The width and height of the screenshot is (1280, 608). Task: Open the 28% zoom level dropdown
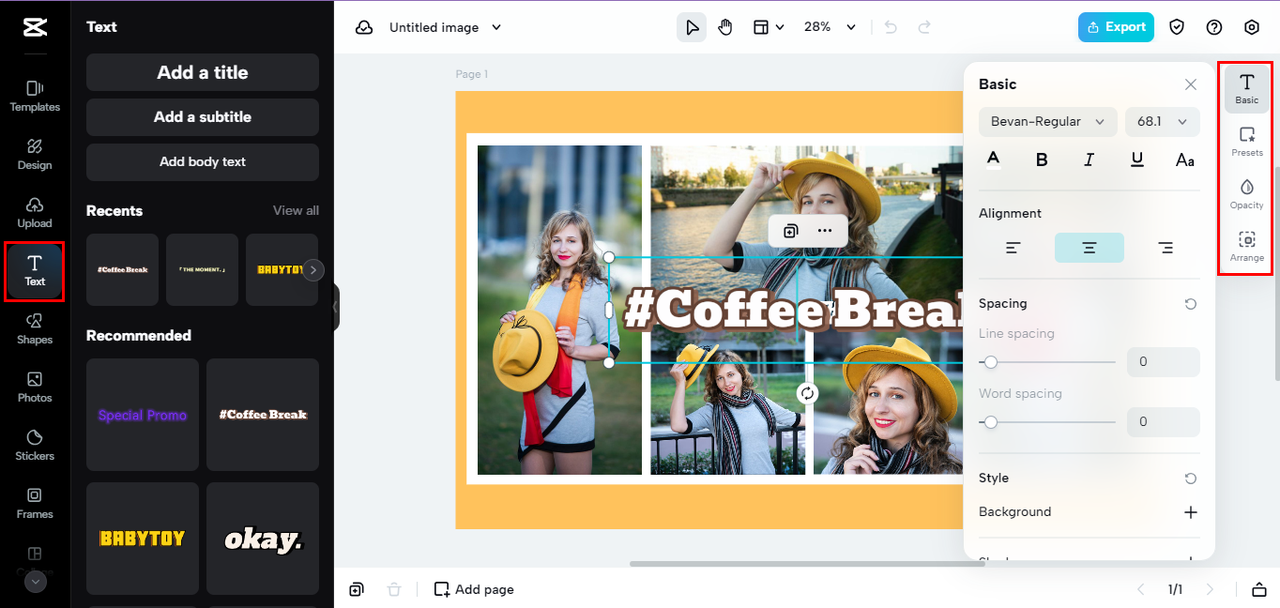(x=830, y=27)
